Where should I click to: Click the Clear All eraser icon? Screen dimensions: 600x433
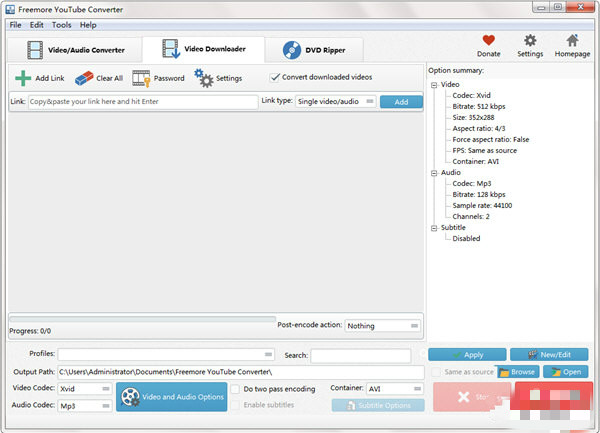[84, 78]
